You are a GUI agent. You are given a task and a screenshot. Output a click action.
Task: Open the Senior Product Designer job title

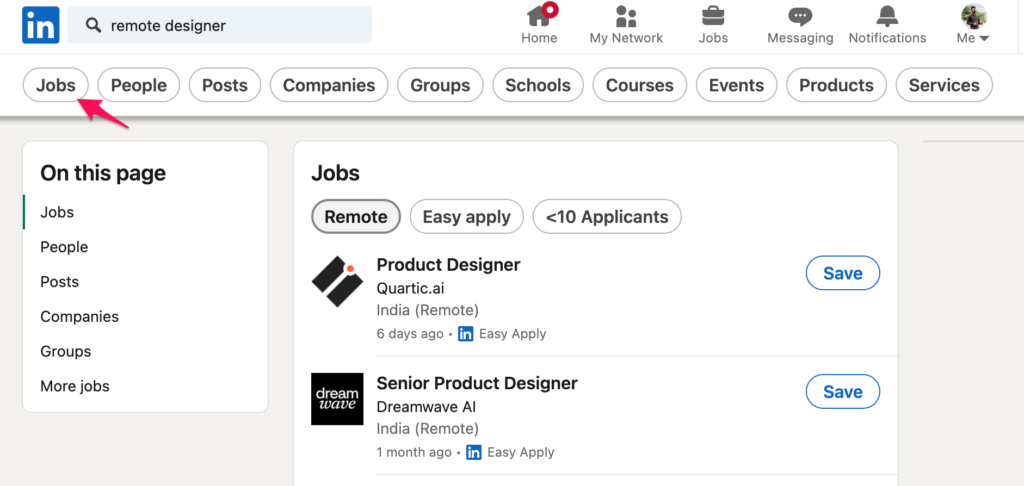pos(477,383)
